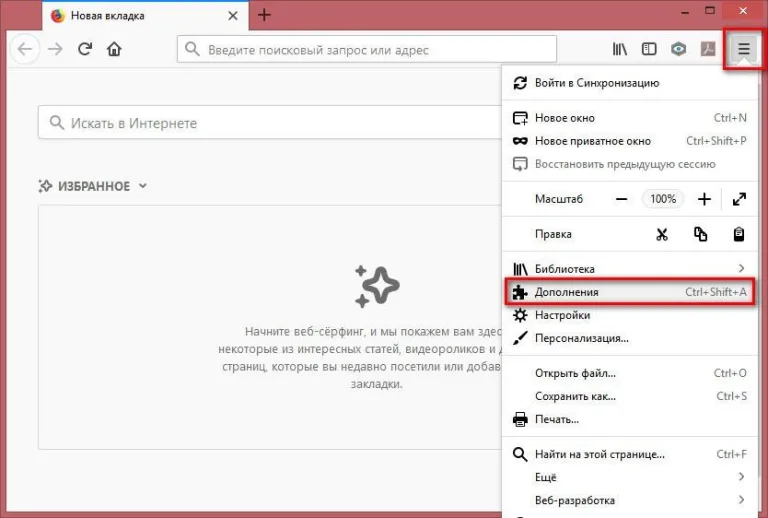This screenshot has width=768, height=518.
Task: Click the Firefox favicon on the tab
Action: point(58,16)
